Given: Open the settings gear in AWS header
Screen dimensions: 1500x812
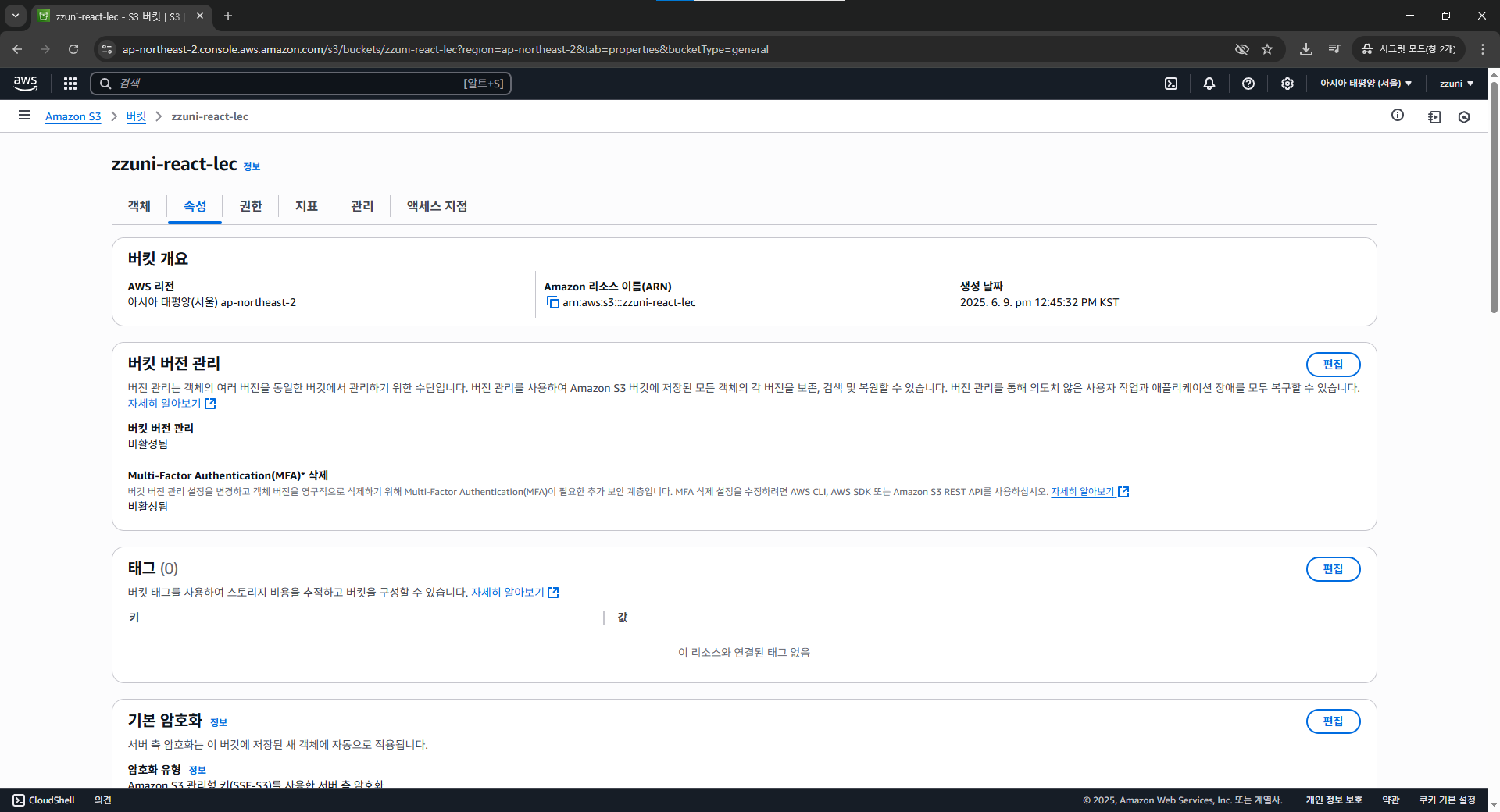Looking at the screenshot, I should [1287, 84].
